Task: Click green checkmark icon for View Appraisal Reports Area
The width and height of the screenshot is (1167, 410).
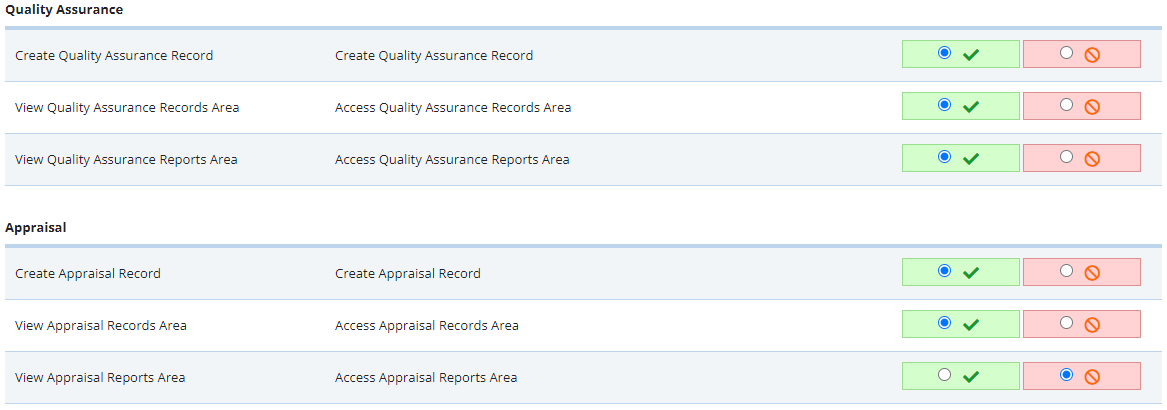Action: 970,377
